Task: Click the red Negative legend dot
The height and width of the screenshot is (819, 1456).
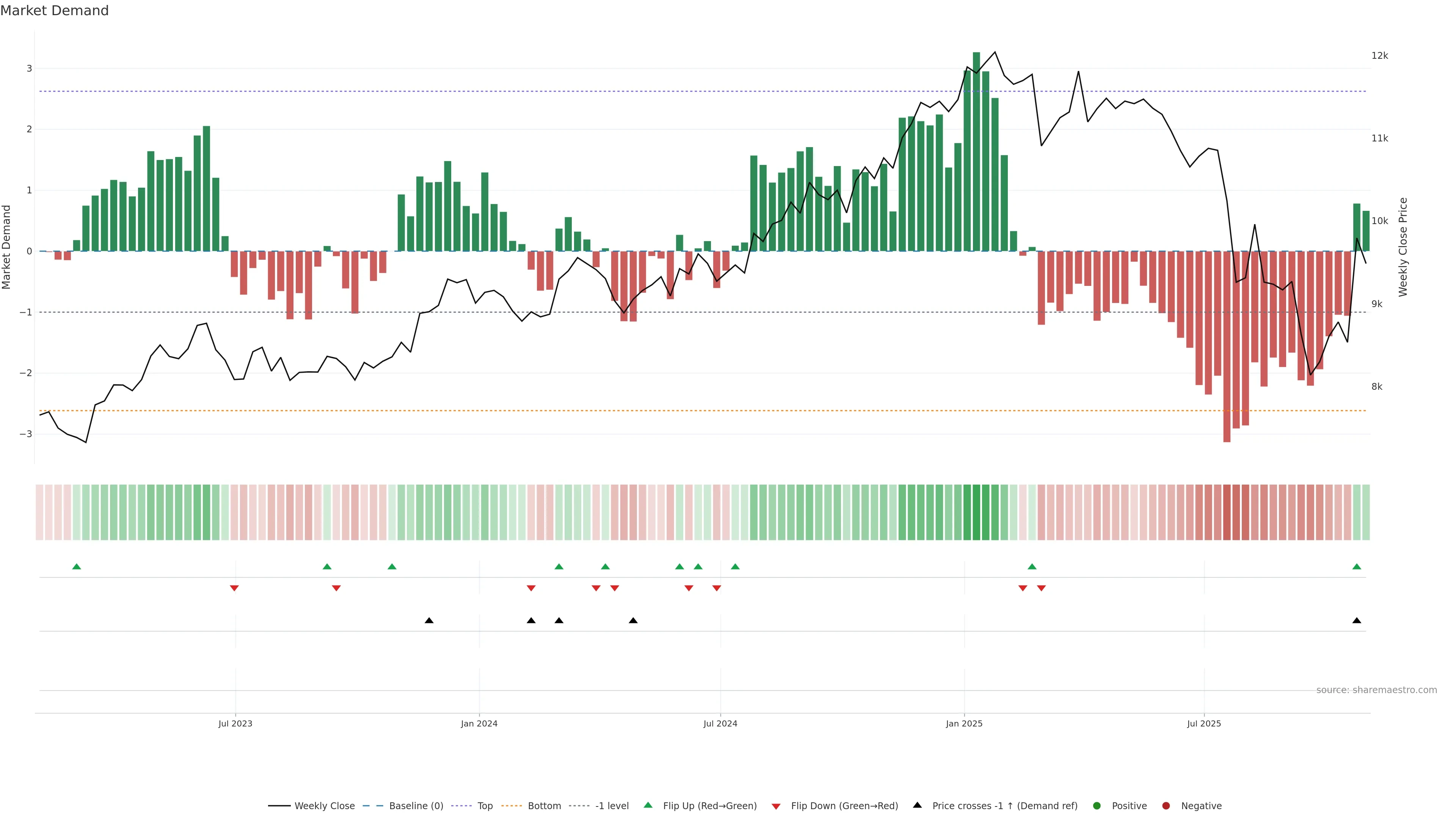Action: point(1166,805)
